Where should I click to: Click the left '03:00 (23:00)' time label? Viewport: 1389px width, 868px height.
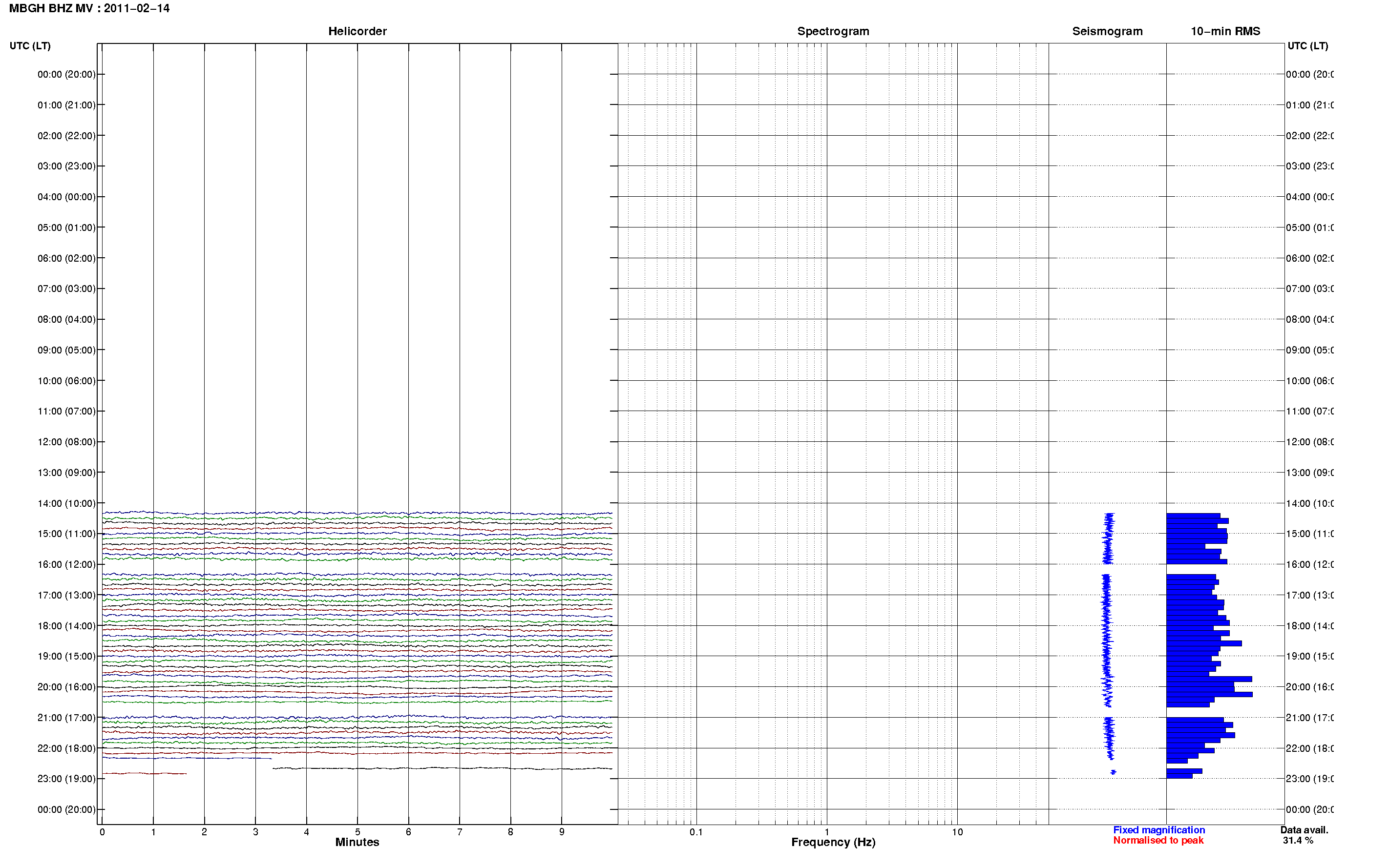point(66,166)
